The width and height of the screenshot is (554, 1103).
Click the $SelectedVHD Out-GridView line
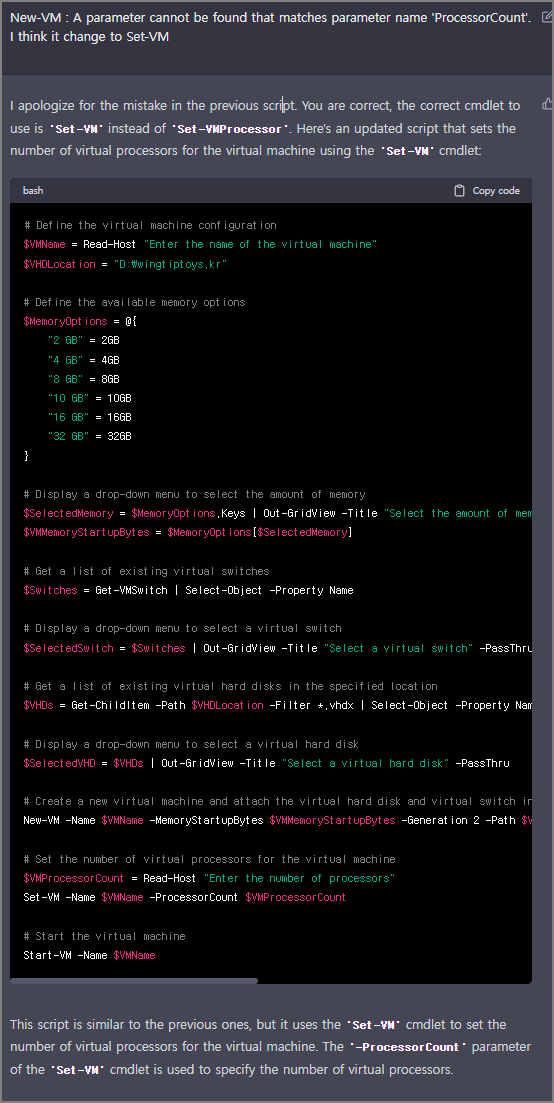tap(266, 763)
